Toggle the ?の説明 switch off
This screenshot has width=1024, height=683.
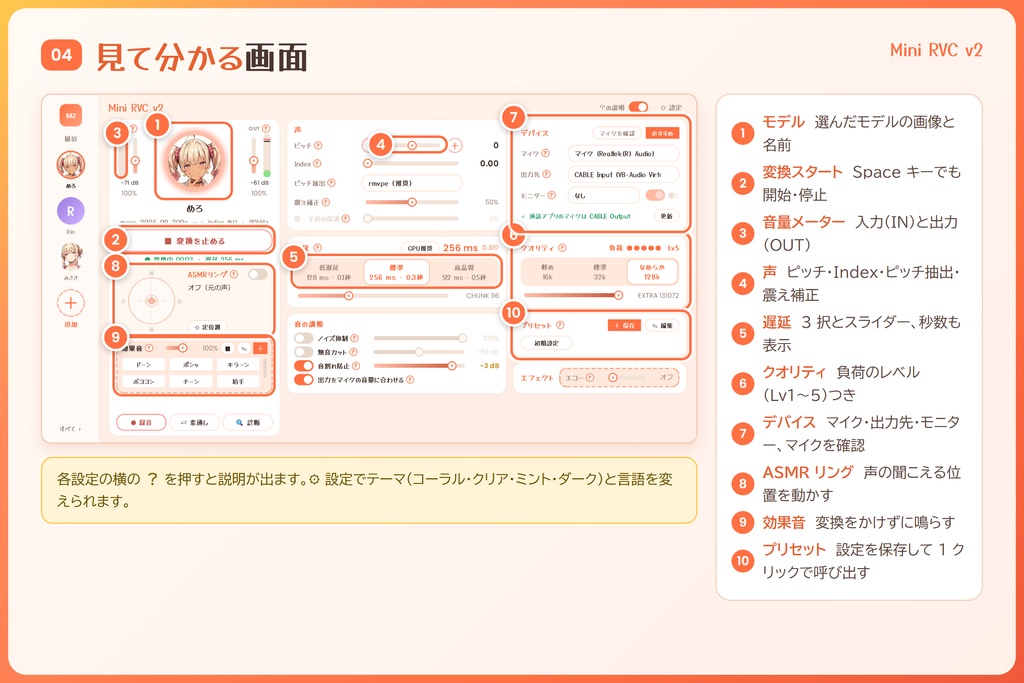coord(639,107)
